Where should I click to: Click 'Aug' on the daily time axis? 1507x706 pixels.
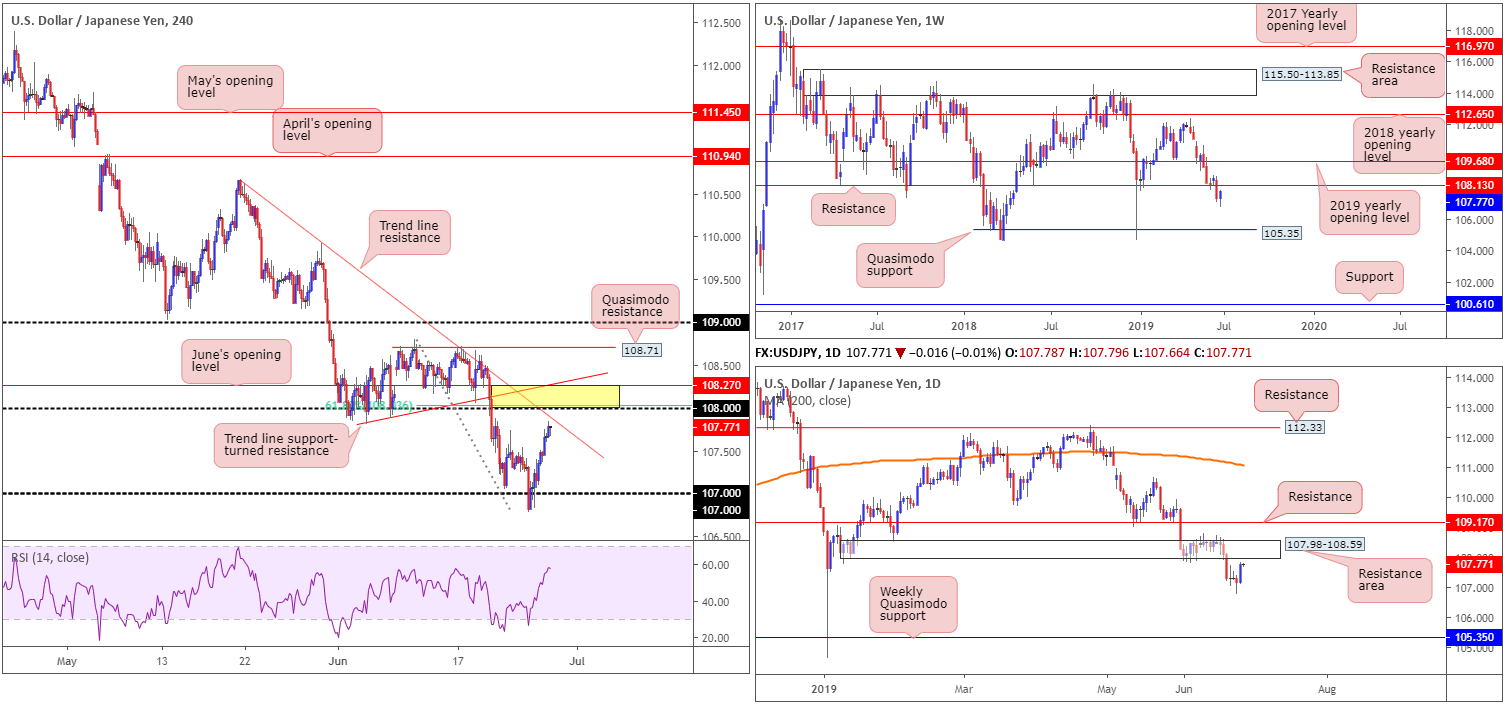pyautogui.click(x=1326, y=690)
